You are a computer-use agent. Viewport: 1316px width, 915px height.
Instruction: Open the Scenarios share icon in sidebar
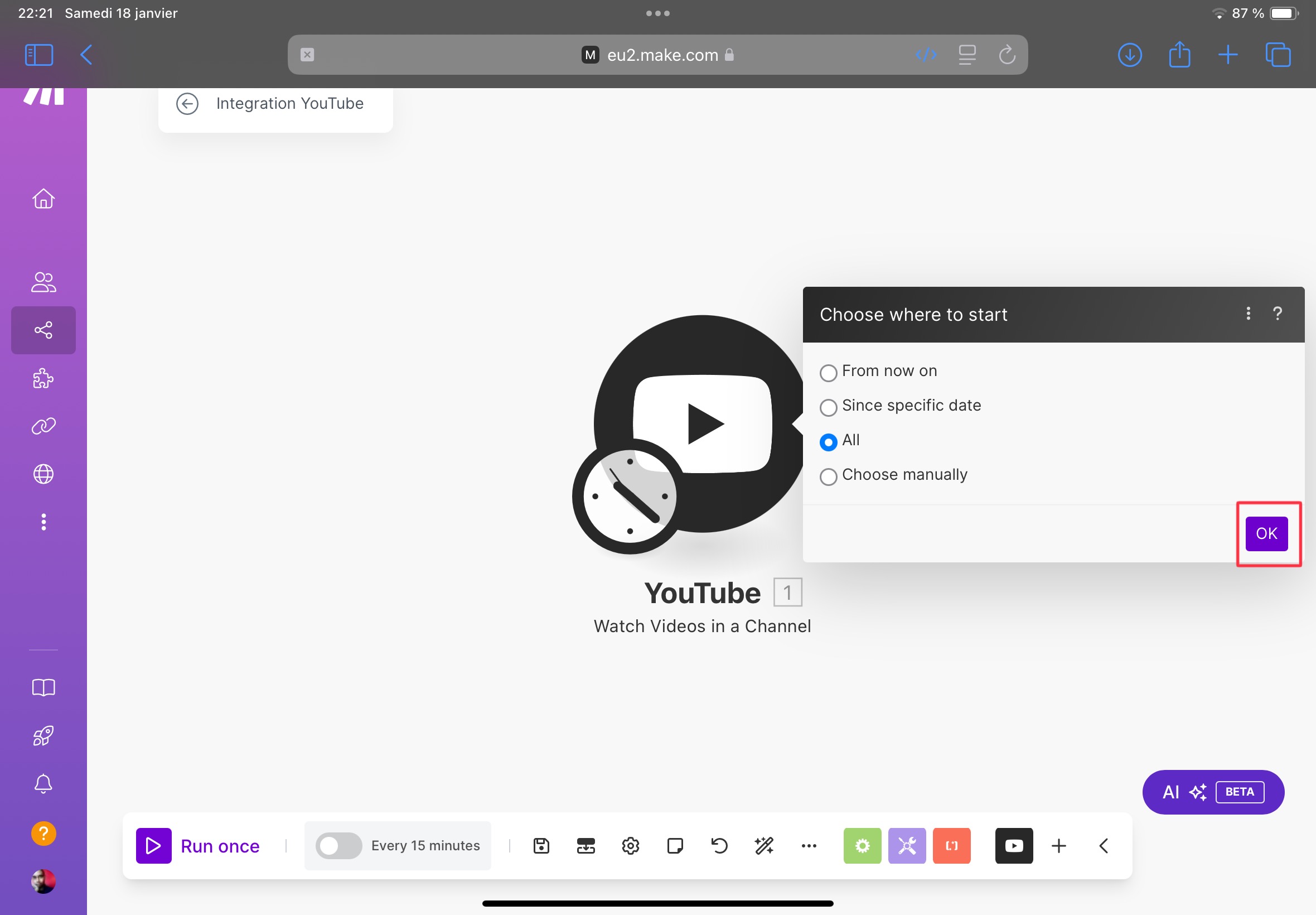[43, 330]
